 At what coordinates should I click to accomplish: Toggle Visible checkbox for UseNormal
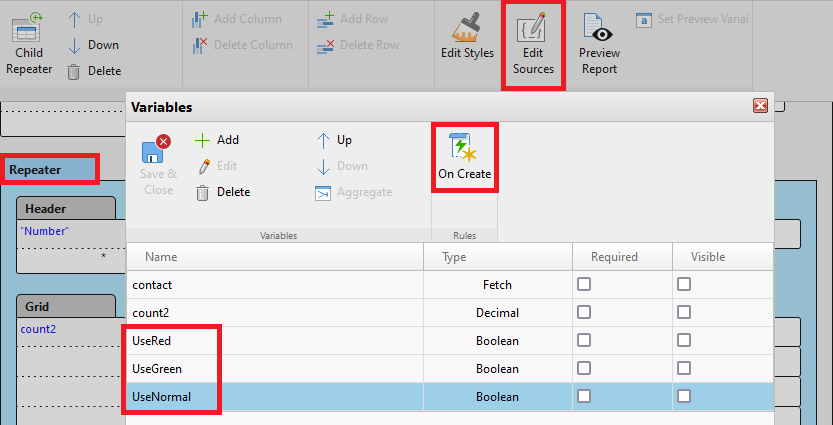684,397
